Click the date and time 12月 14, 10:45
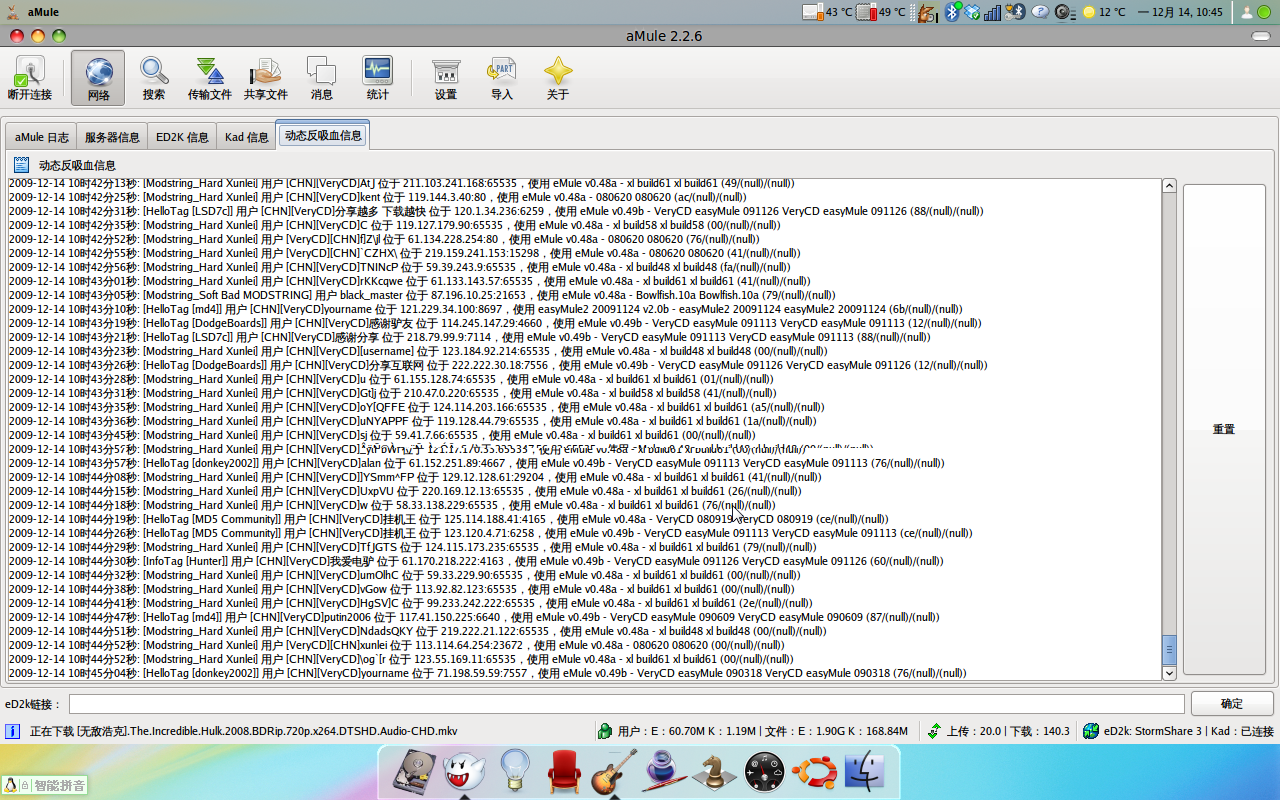The image size is (1280, 800). [x=1187, y=12]
